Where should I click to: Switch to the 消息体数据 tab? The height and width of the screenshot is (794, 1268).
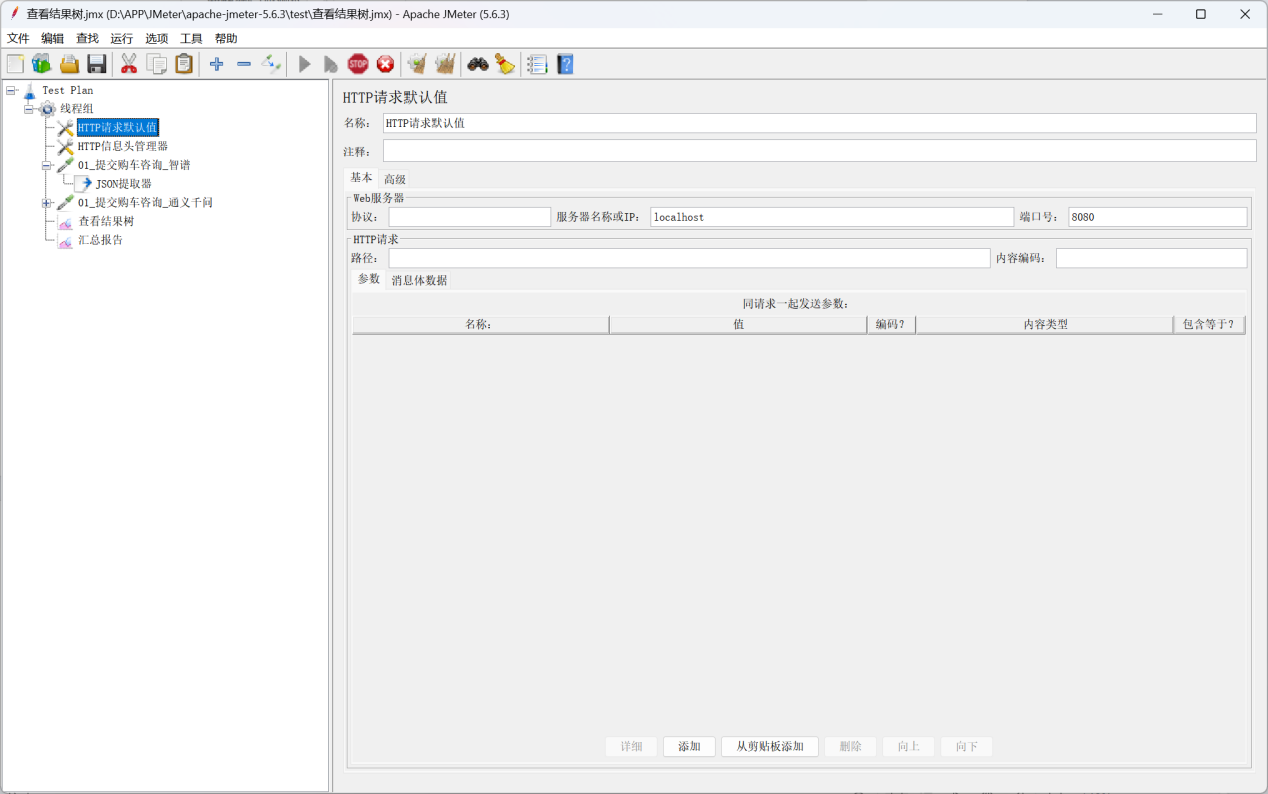pyautogui.click(x=419, y=281)
